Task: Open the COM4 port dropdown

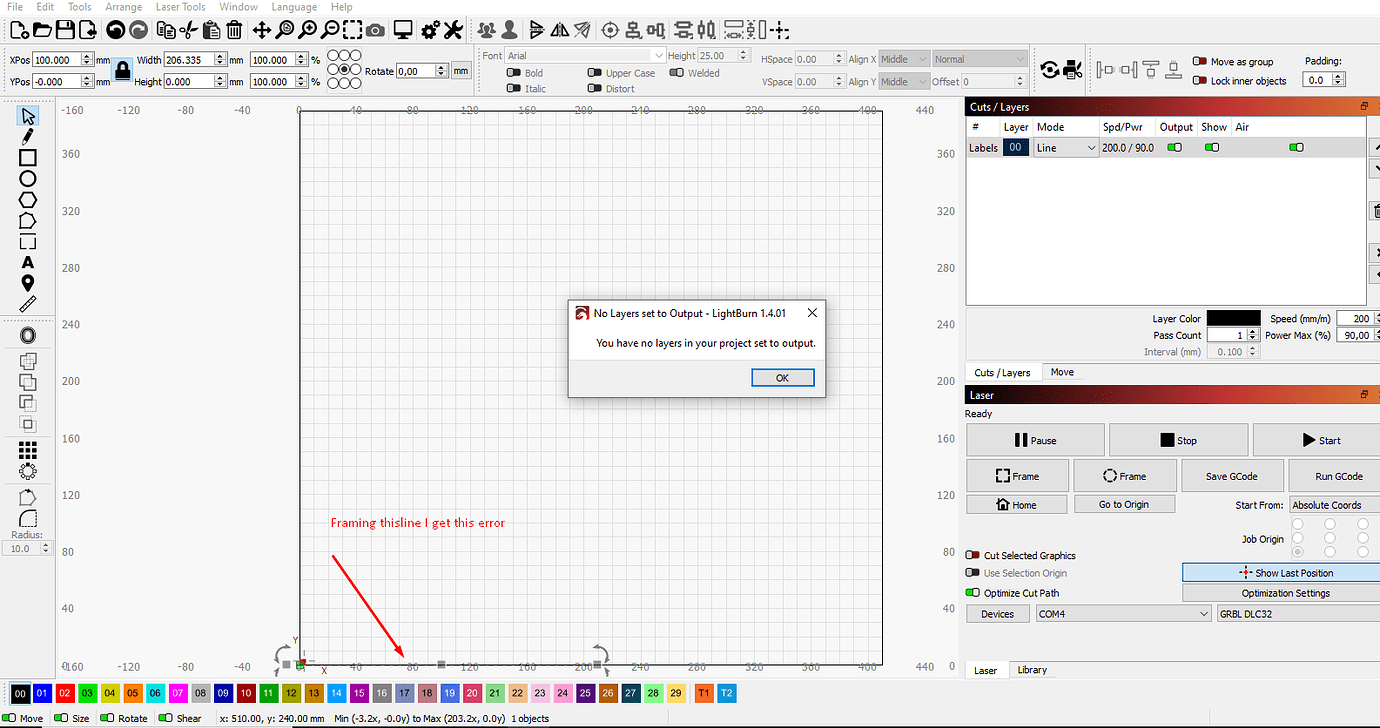Action: [x=1122, y=614]
